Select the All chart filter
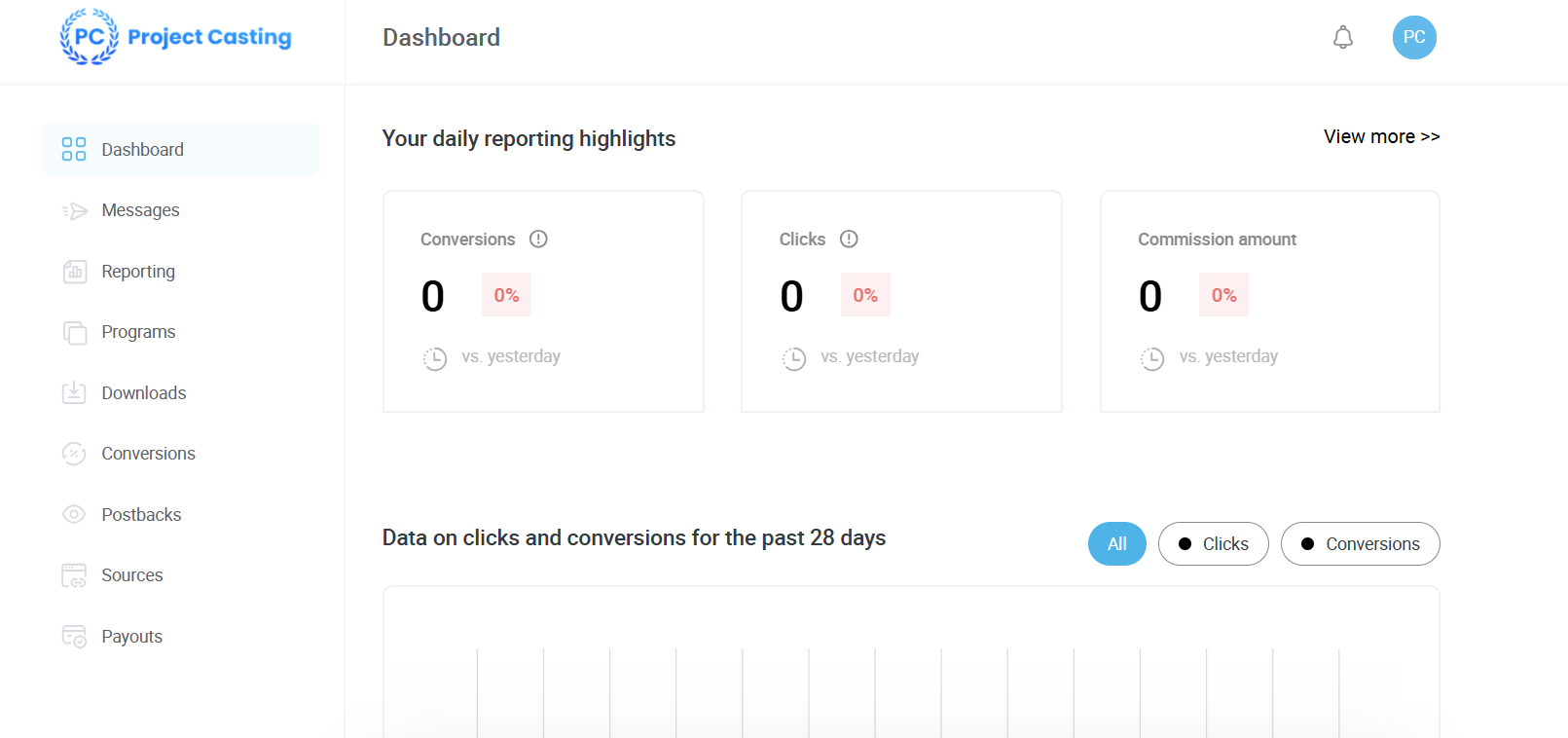Image resolution: width=1568 pixels, height=738 pixels. click(x=1116, y=544)
